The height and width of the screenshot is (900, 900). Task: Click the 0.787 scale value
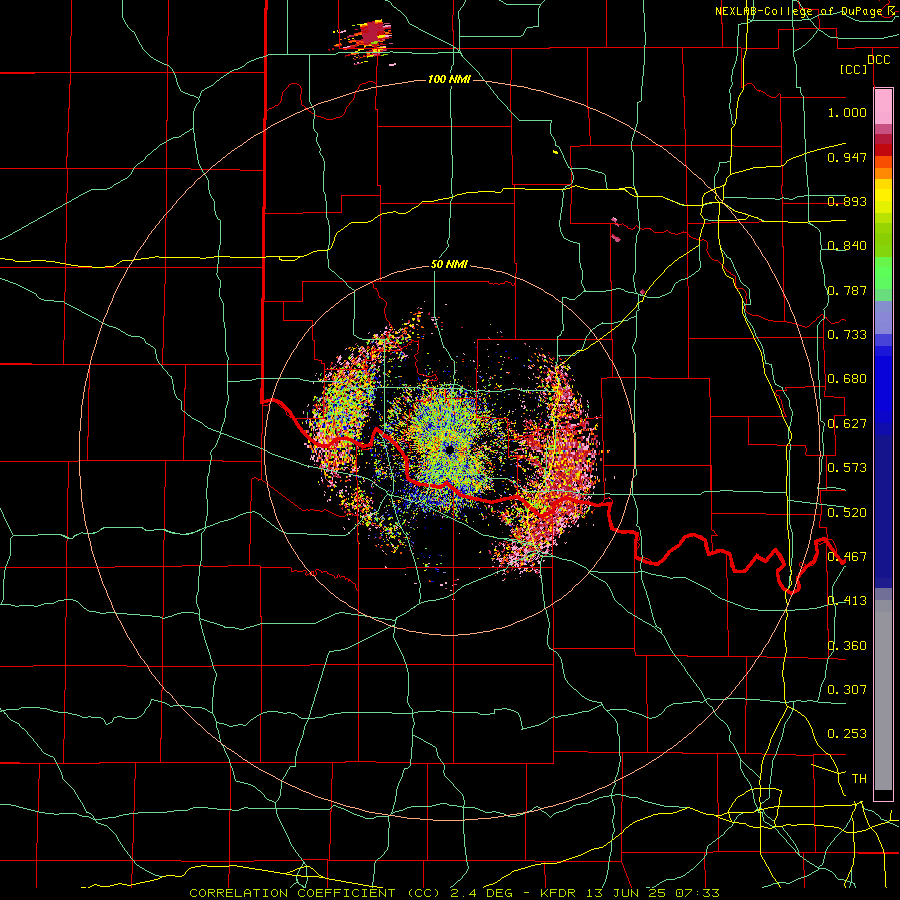point(847,290)
